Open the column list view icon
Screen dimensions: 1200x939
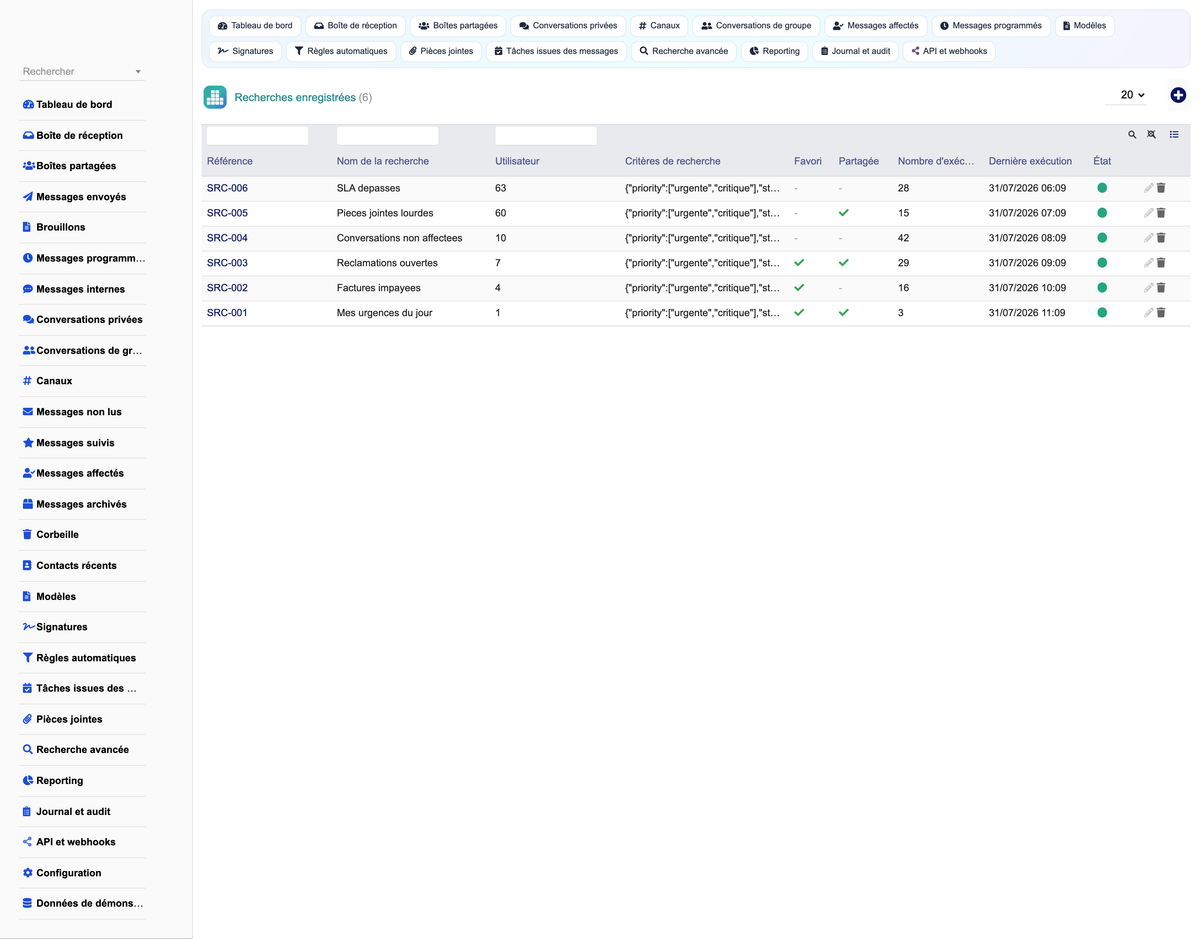pos(1174,135)
